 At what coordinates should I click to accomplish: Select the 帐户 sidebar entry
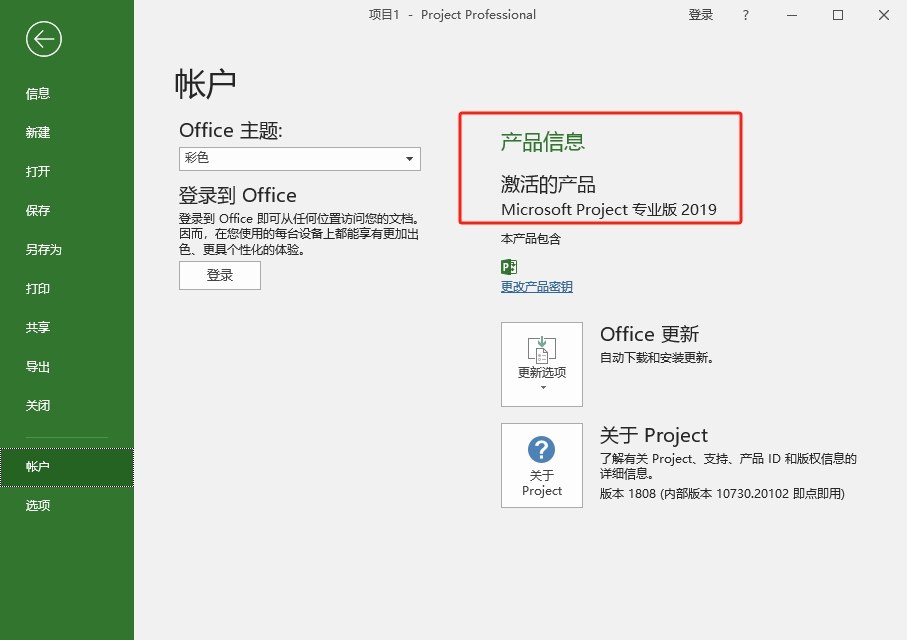67,467
